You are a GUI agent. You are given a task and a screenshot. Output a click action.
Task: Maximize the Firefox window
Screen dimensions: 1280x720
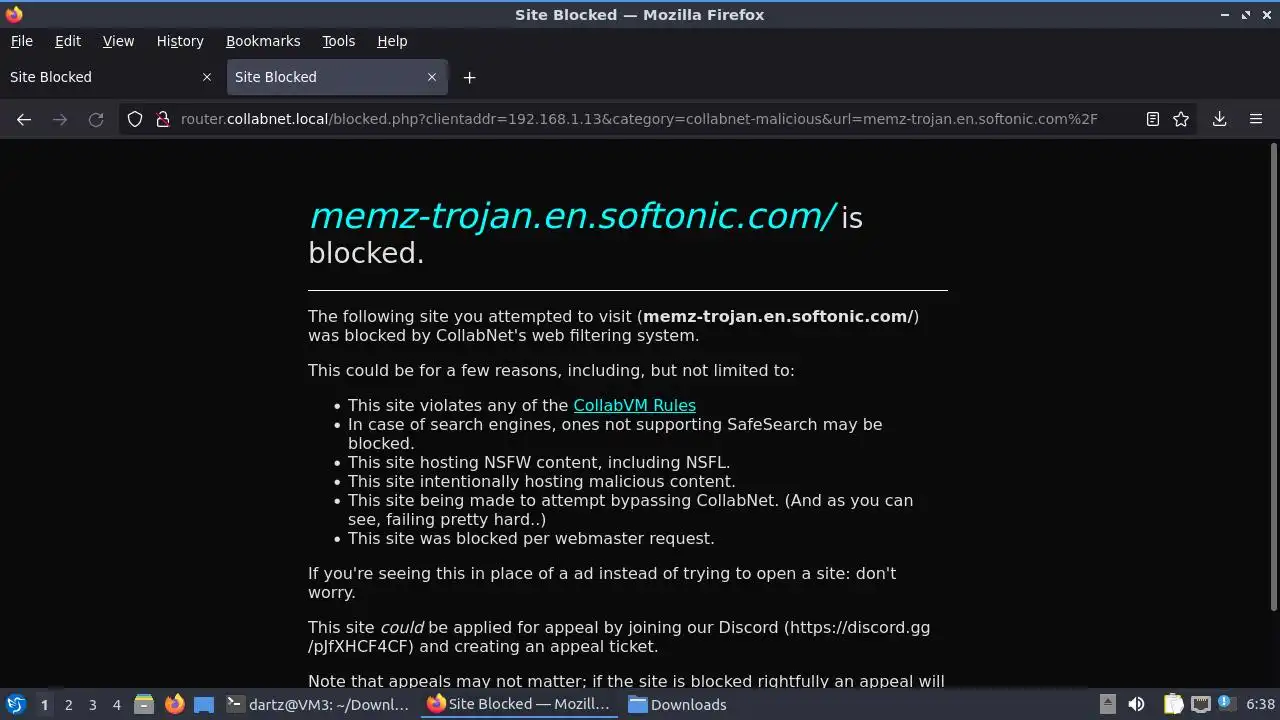click(x=1246, y=15)
